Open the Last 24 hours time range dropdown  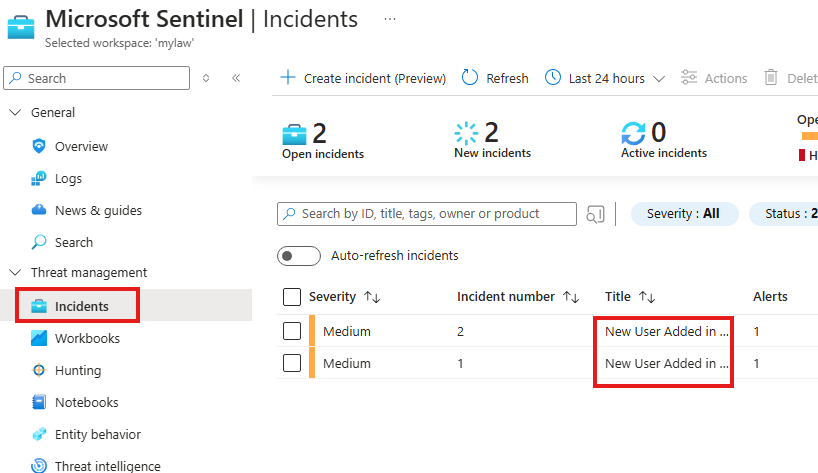pos(605,78)
